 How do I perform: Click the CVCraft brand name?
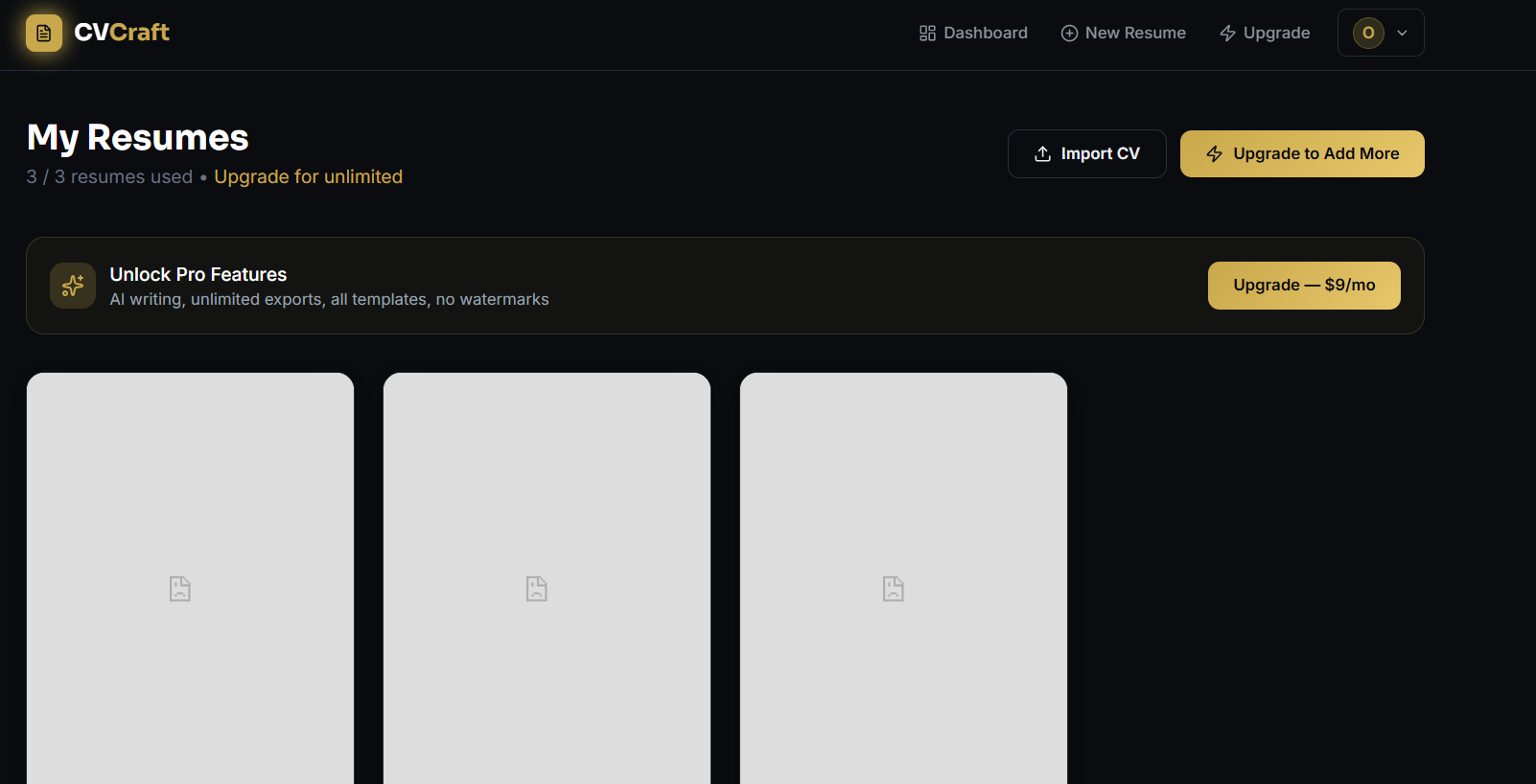click(x=122, y=33)
